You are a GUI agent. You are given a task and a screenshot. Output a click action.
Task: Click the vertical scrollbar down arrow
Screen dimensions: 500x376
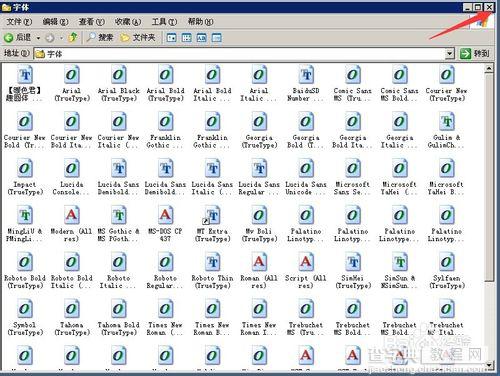pos(489,365)
